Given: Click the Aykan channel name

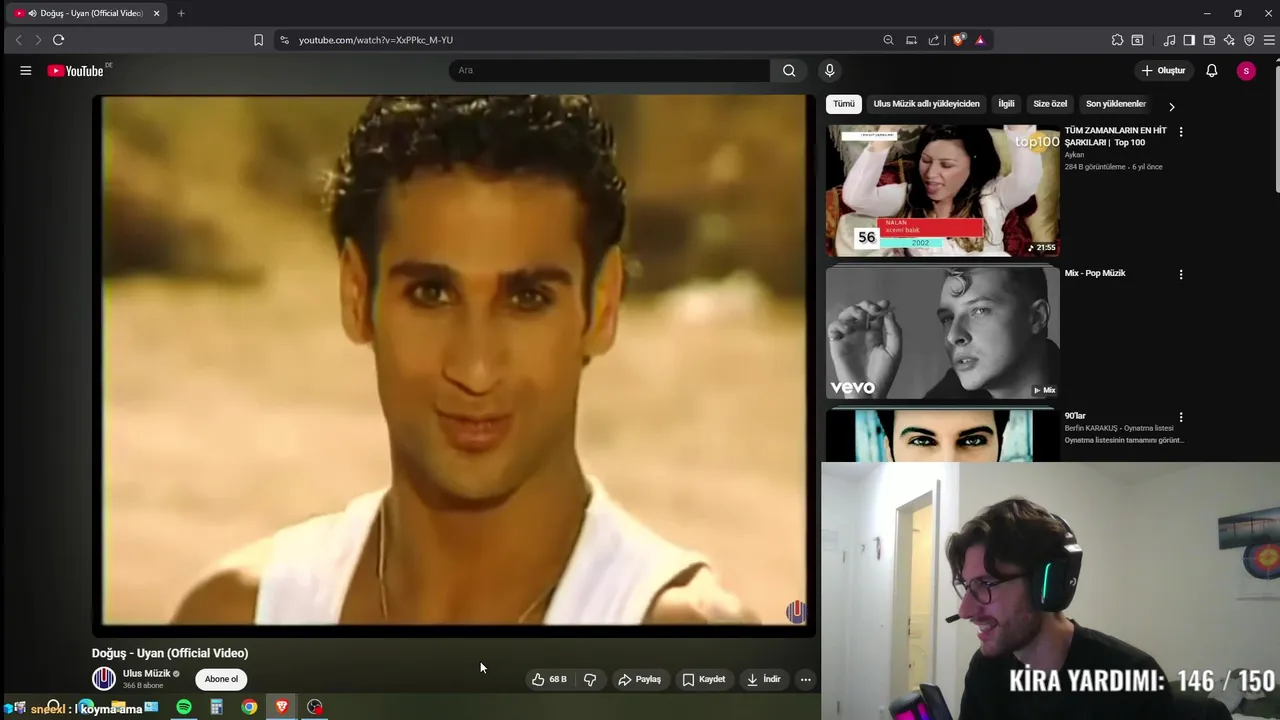Looking at the screenshot, I should (x=1075, y=155).
